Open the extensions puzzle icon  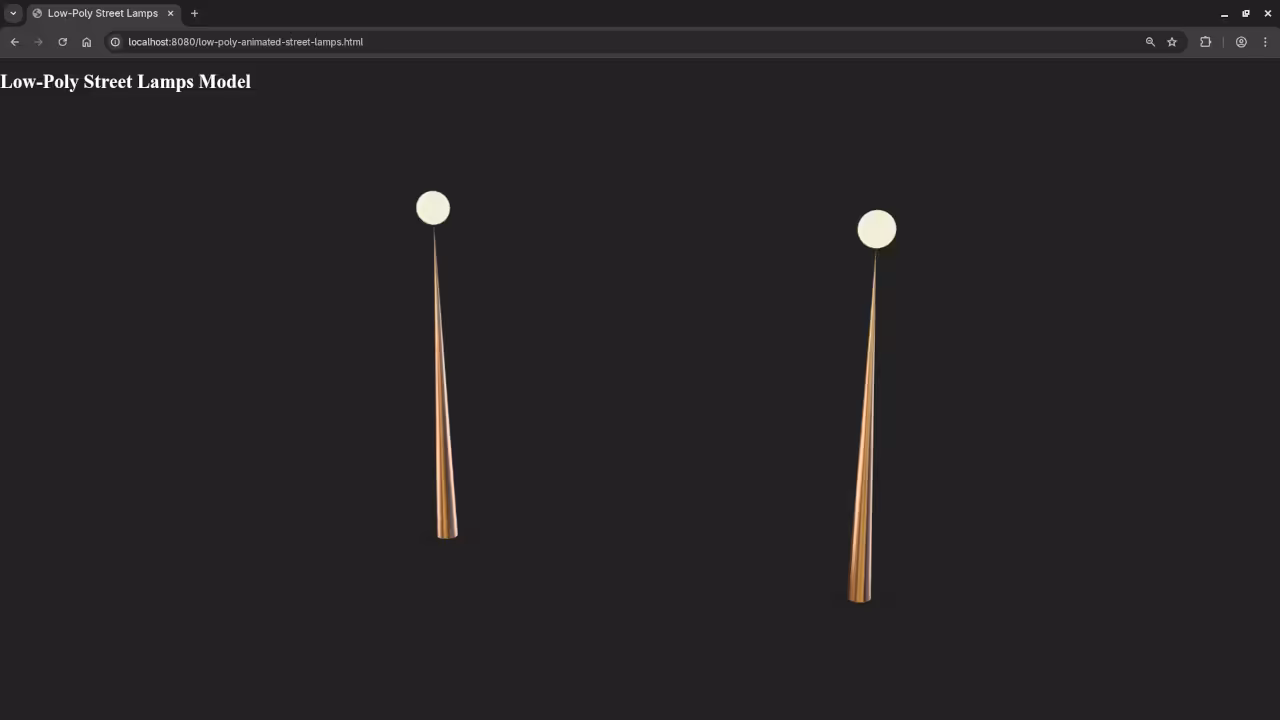coord(1205,41)
